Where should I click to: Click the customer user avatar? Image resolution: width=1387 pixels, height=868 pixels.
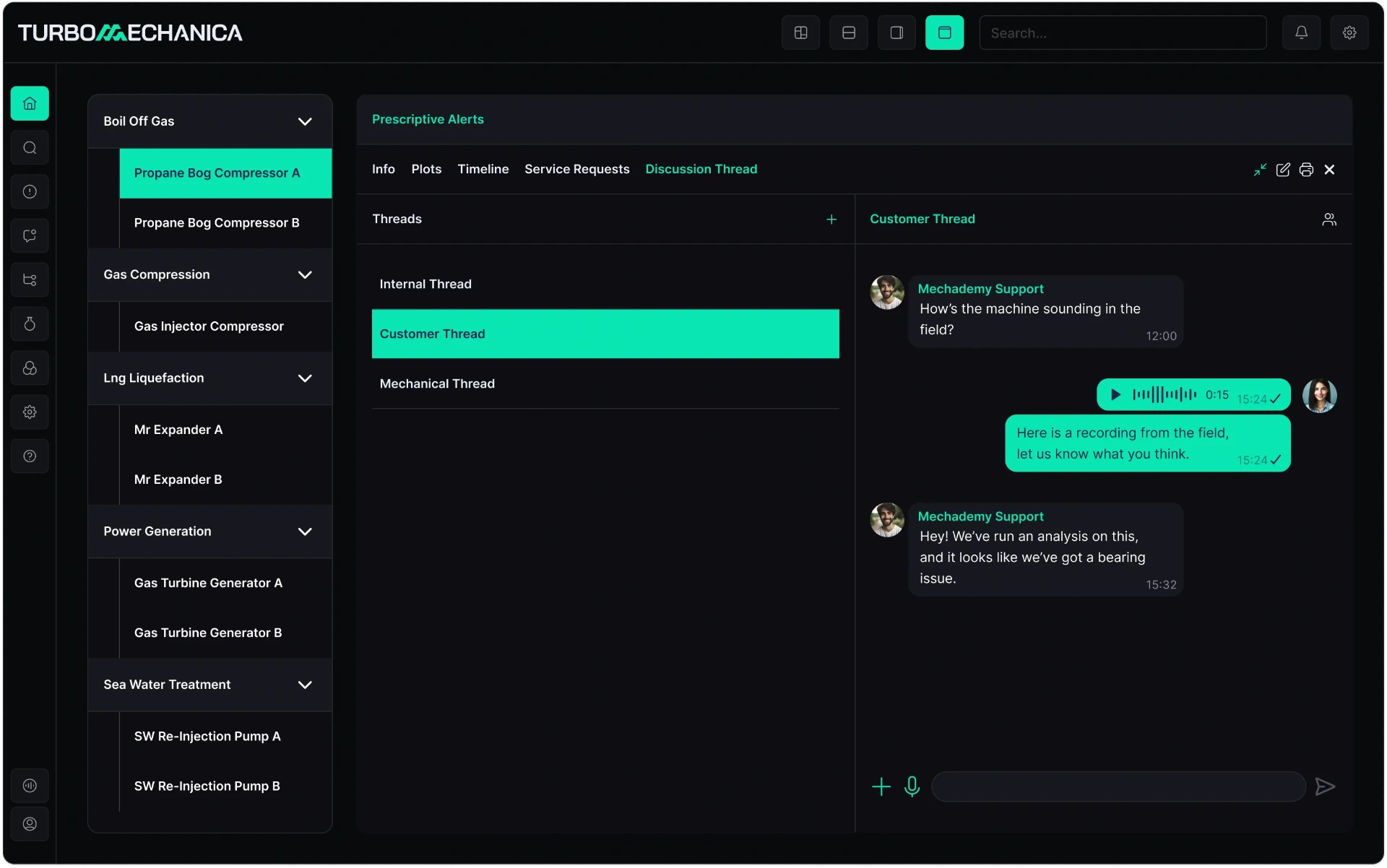tap(1320, 396)
